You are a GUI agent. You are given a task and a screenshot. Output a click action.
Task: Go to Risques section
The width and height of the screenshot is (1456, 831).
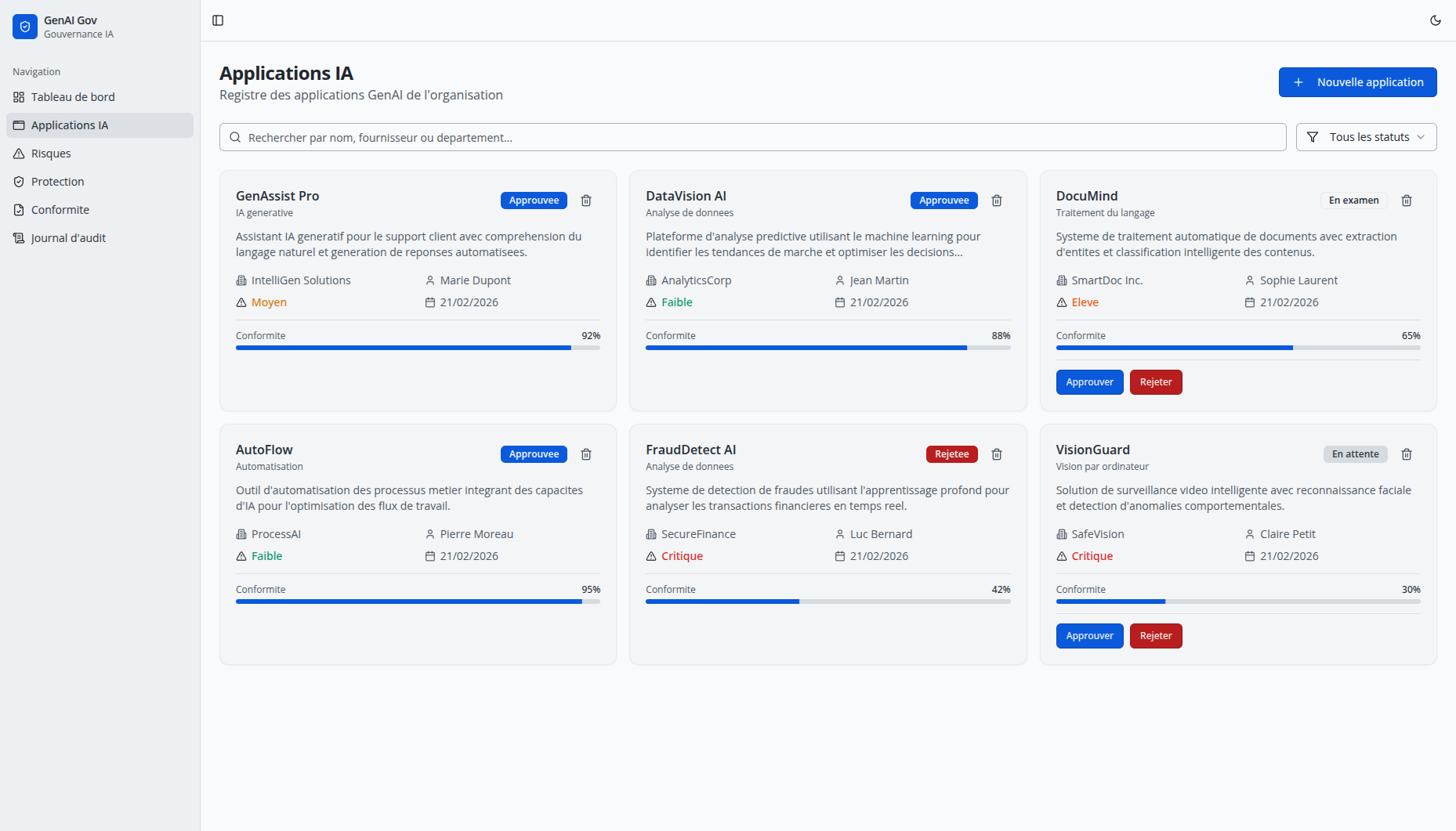pos(51,154)
